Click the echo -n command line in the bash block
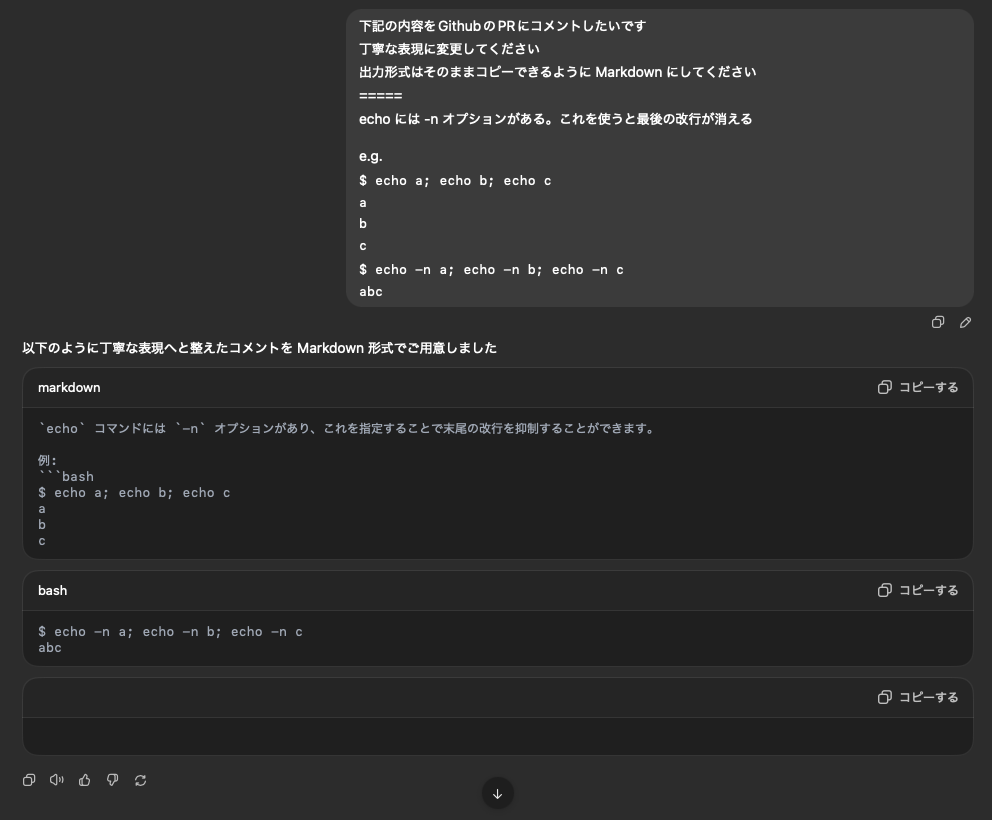992x820 pixels. click(170, 631)
